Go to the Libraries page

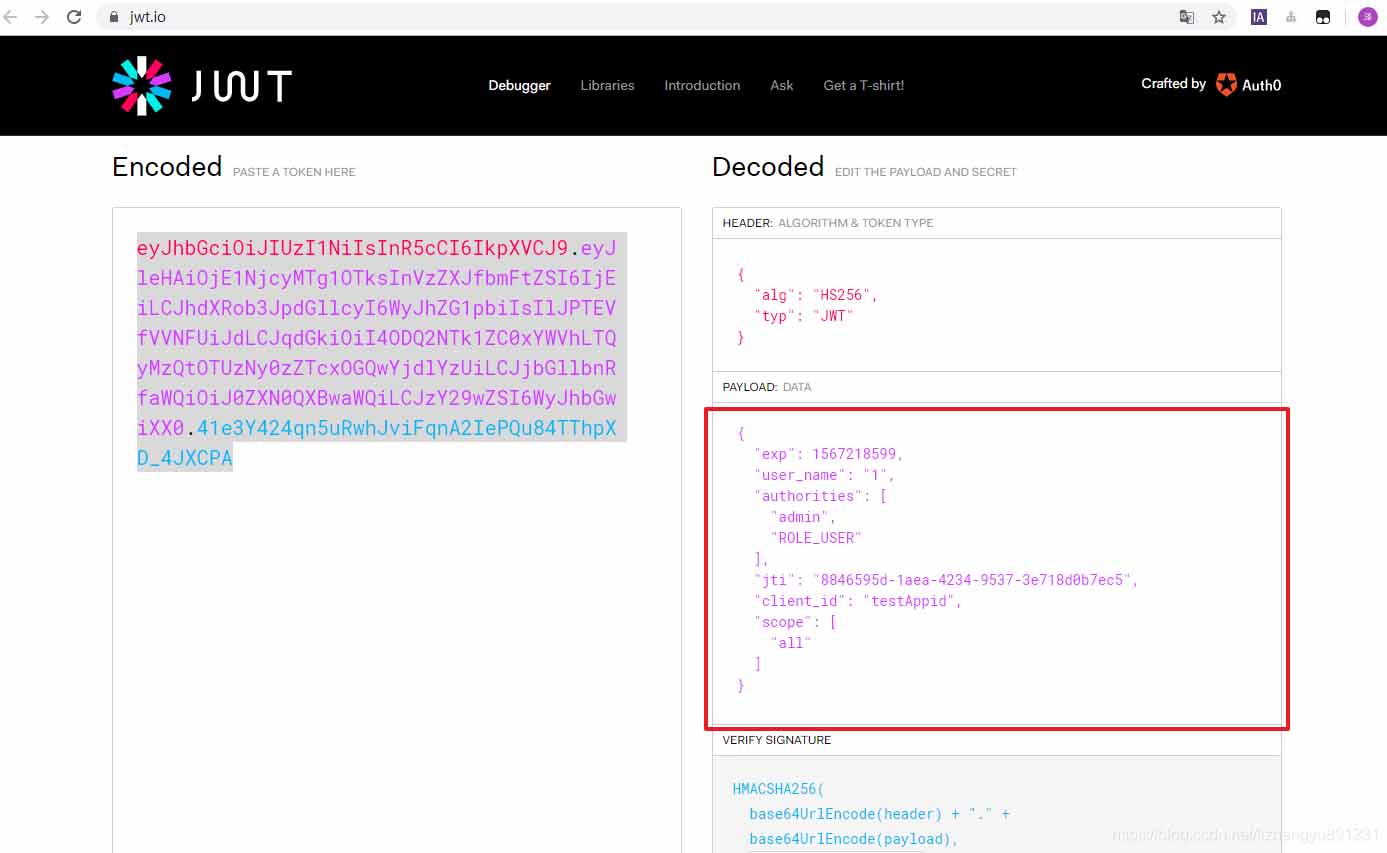point(607,85)
